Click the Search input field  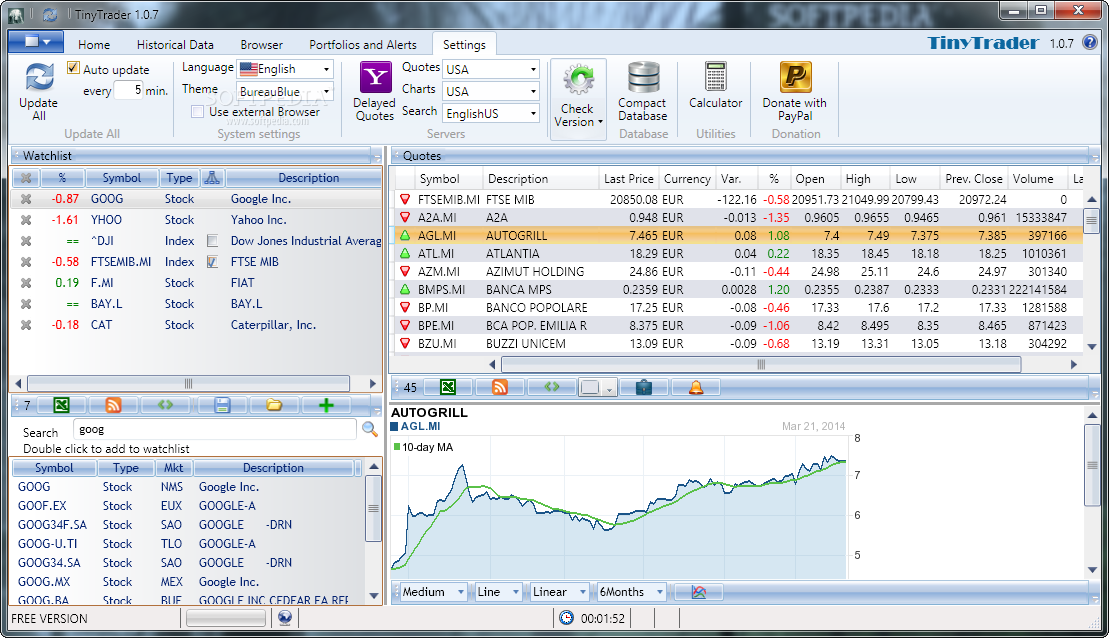pos(215,429)
